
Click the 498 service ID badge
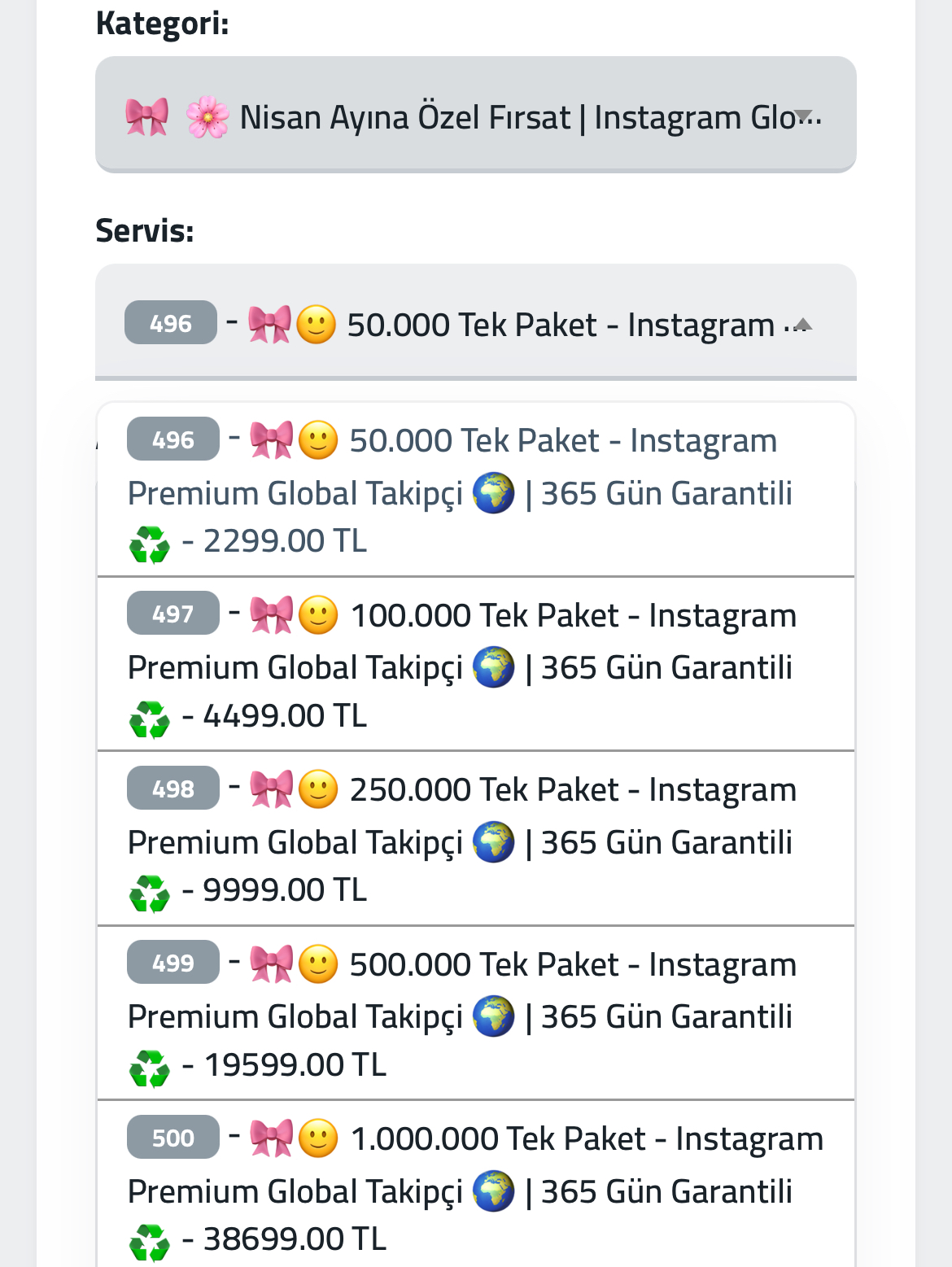pos(173,788)
